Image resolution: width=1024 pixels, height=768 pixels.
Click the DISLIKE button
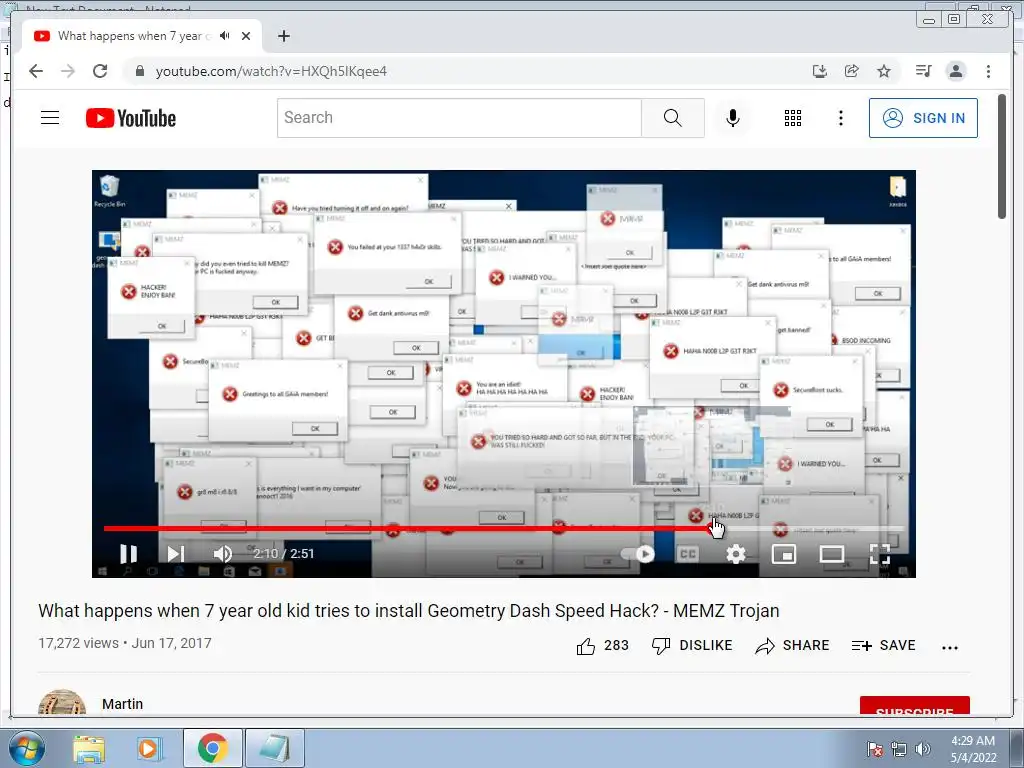coord(692,646)
